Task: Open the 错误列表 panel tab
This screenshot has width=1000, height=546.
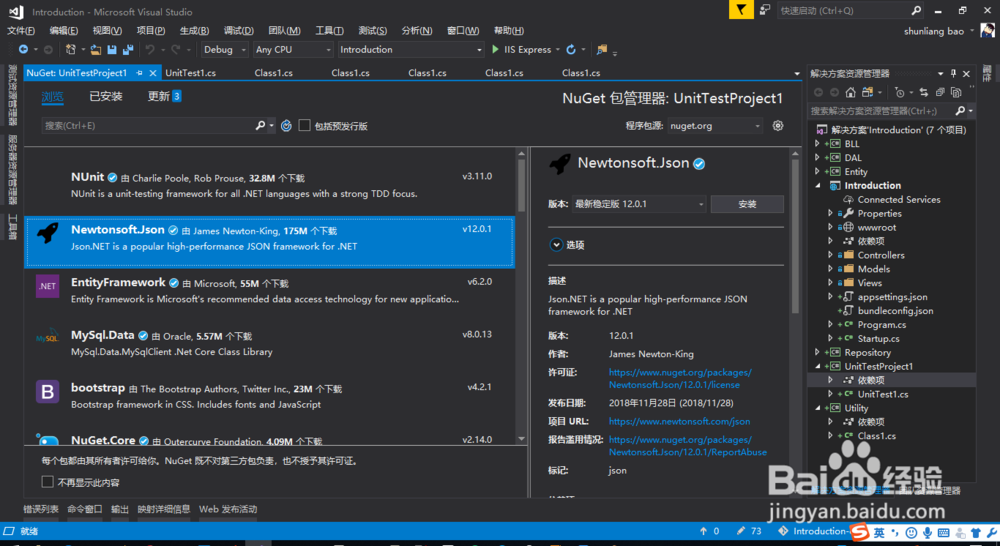Action: tap(41, 509)
